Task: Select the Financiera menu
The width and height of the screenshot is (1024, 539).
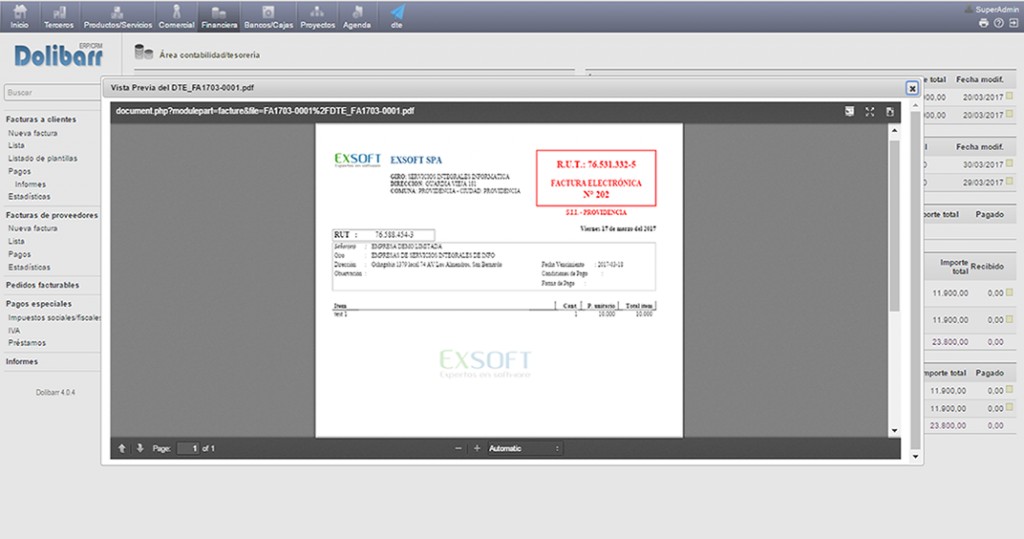Action: point(219,16)
